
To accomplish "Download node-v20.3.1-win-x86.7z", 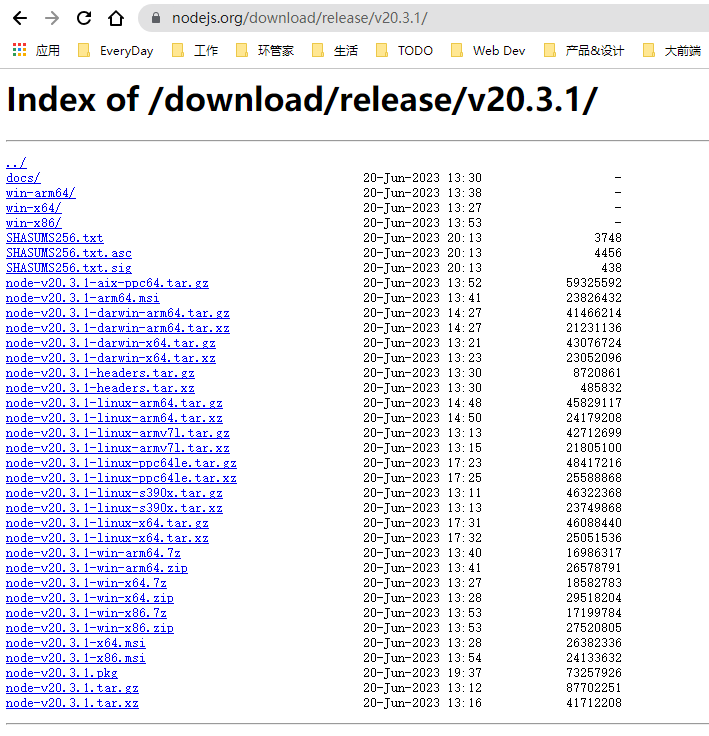I will (x=86, y=613).
